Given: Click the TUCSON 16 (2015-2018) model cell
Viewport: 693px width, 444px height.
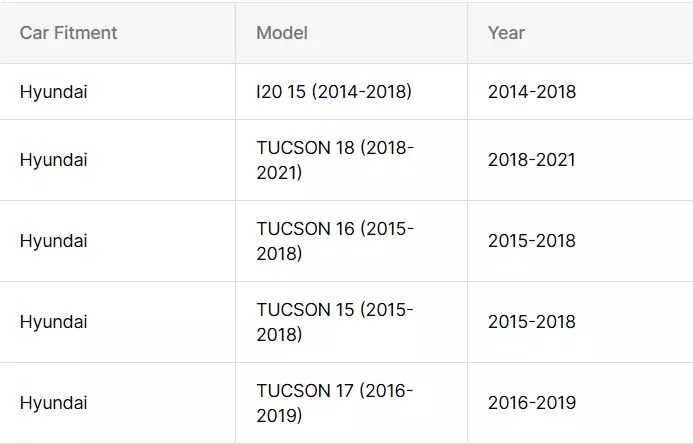Looking at the screenshot, I should tap(335, 241).
